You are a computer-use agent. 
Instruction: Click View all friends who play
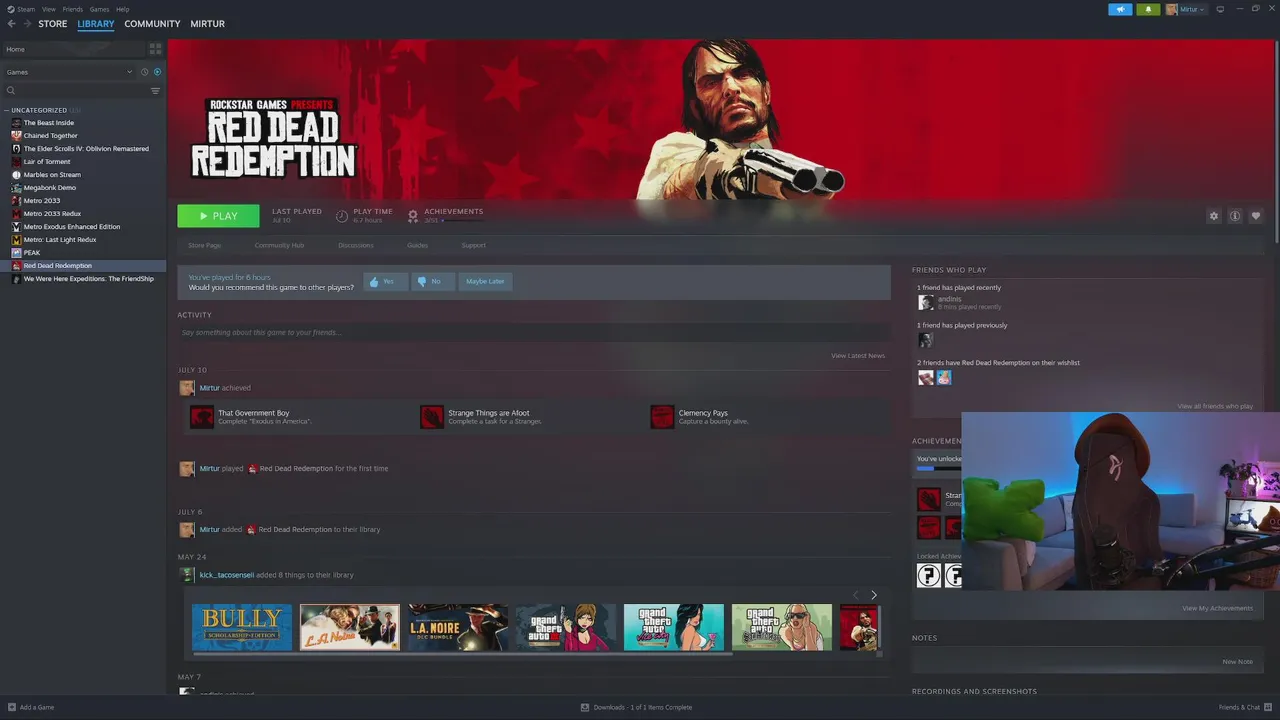click(1215, 406)
